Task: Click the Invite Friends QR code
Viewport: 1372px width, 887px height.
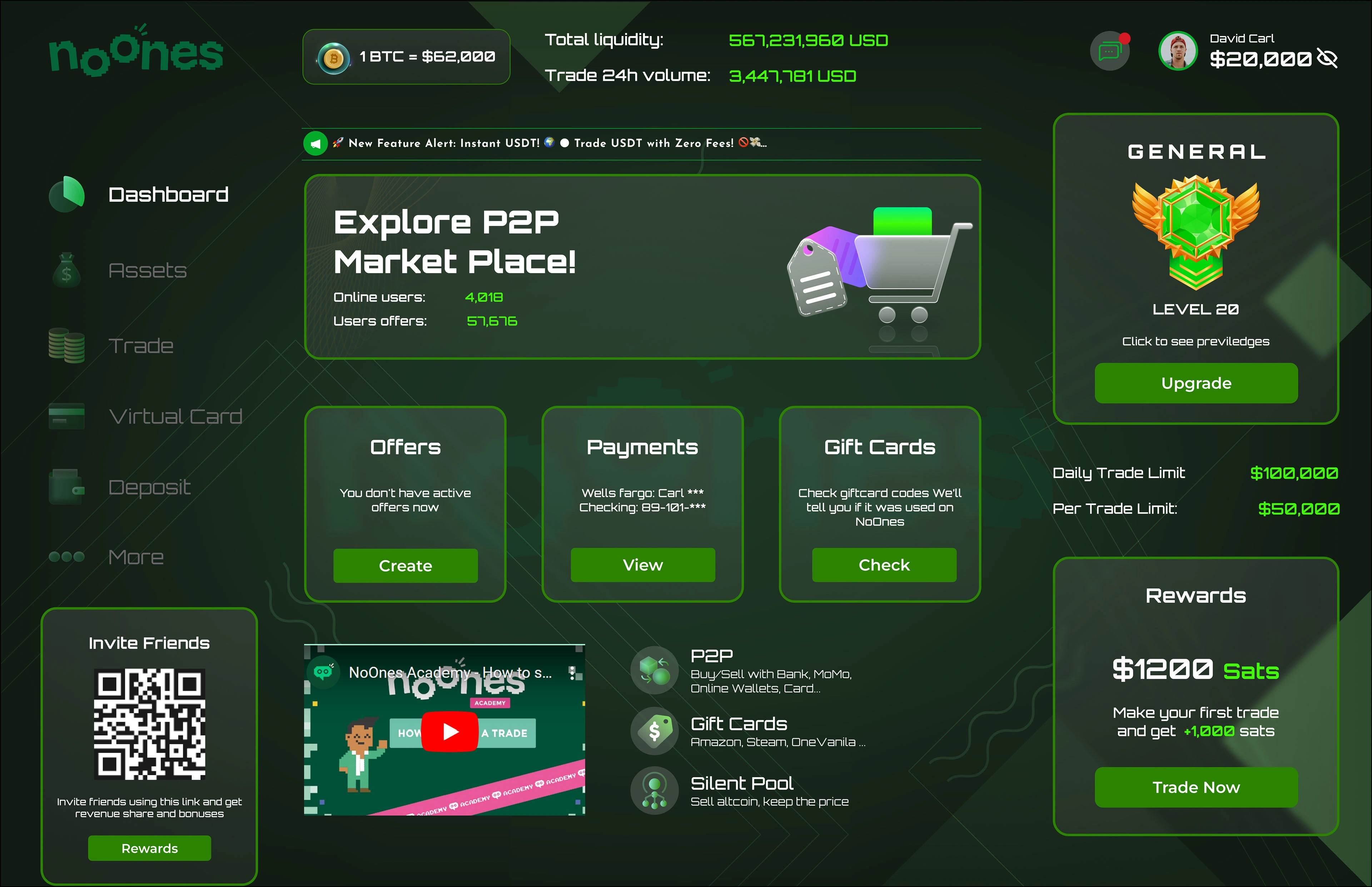Action: 150,724
